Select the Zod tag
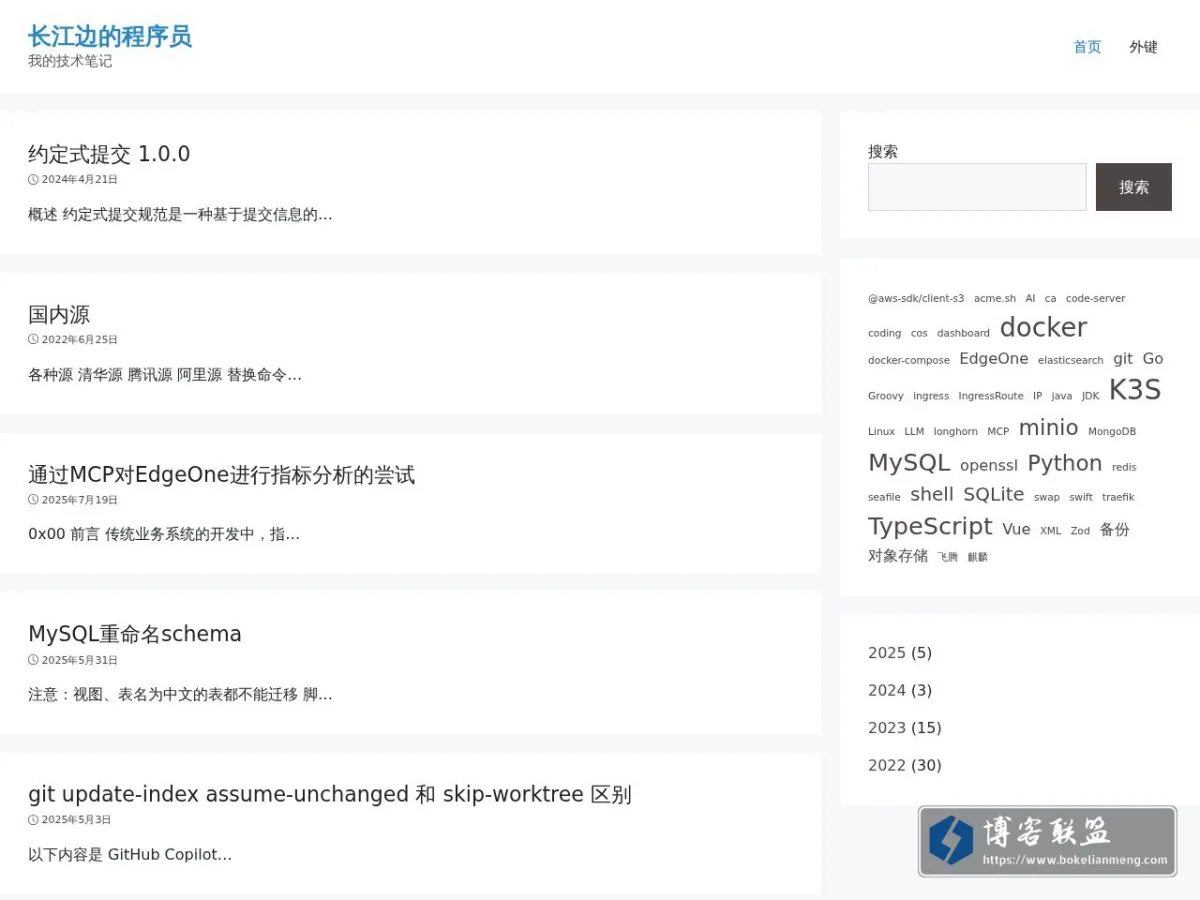The width and height of the screenshot is (1200, 900). (x=1080, y=531)
